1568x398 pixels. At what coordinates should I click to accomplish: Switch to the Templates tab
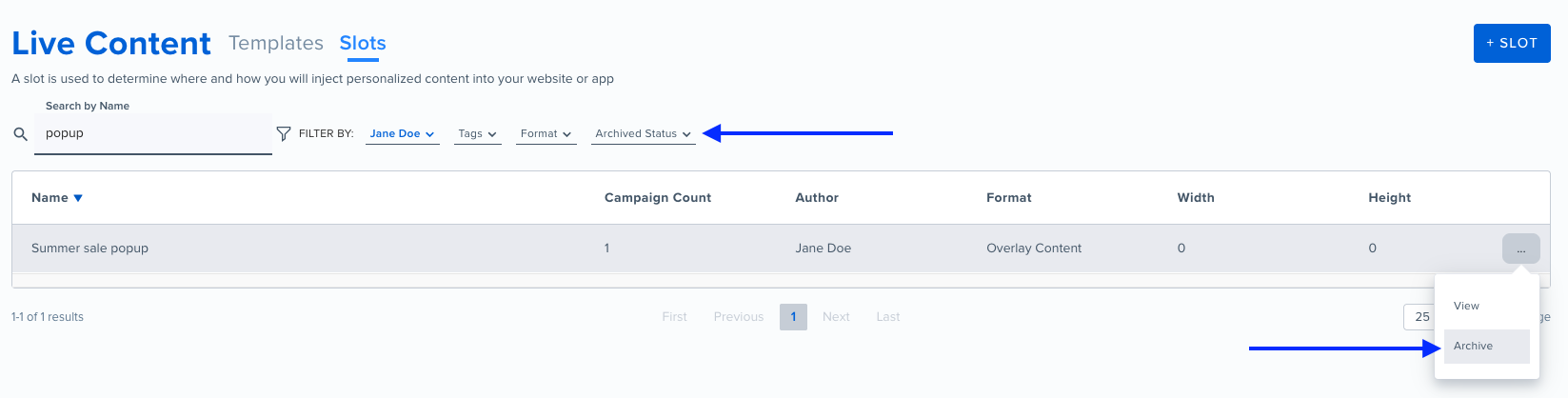pos(276,43)
